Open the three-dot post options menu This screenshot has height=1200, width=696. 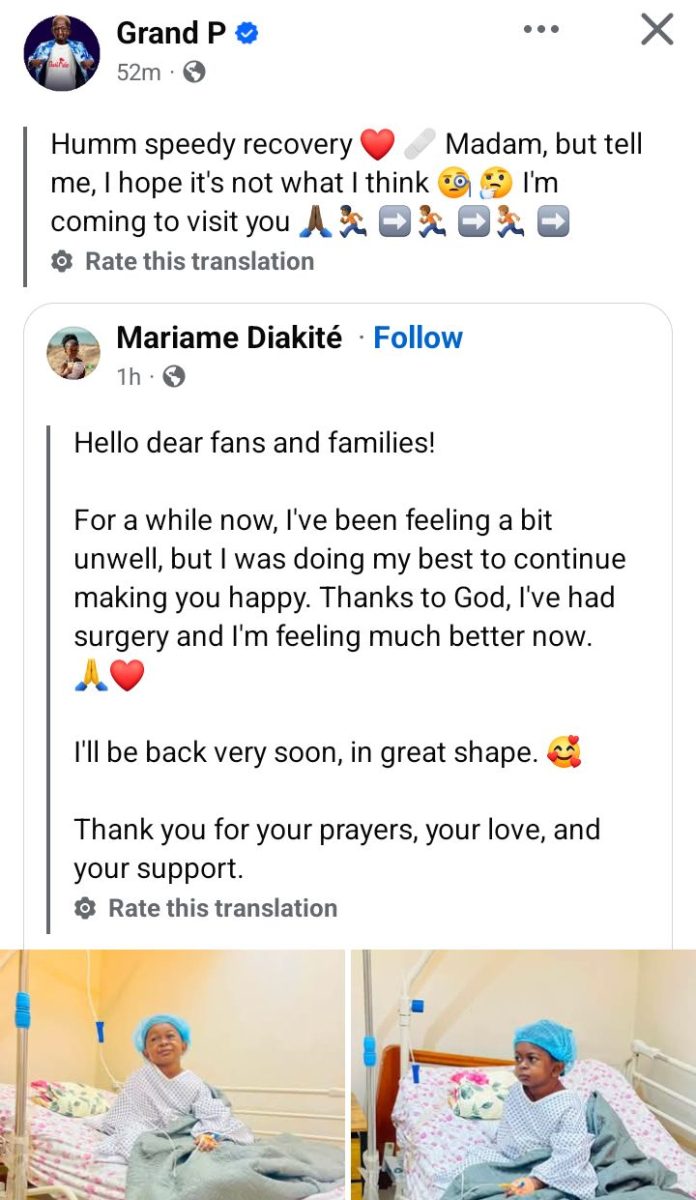(x=541, y=30)
